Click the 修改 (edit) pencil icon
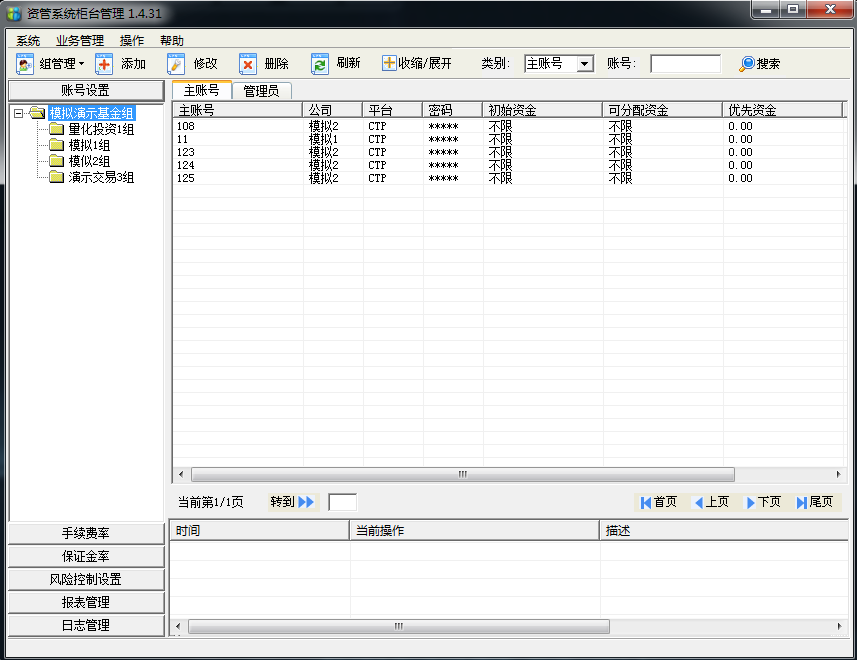Viewport: 857px width, 660px height. click(x=177, y=64)
